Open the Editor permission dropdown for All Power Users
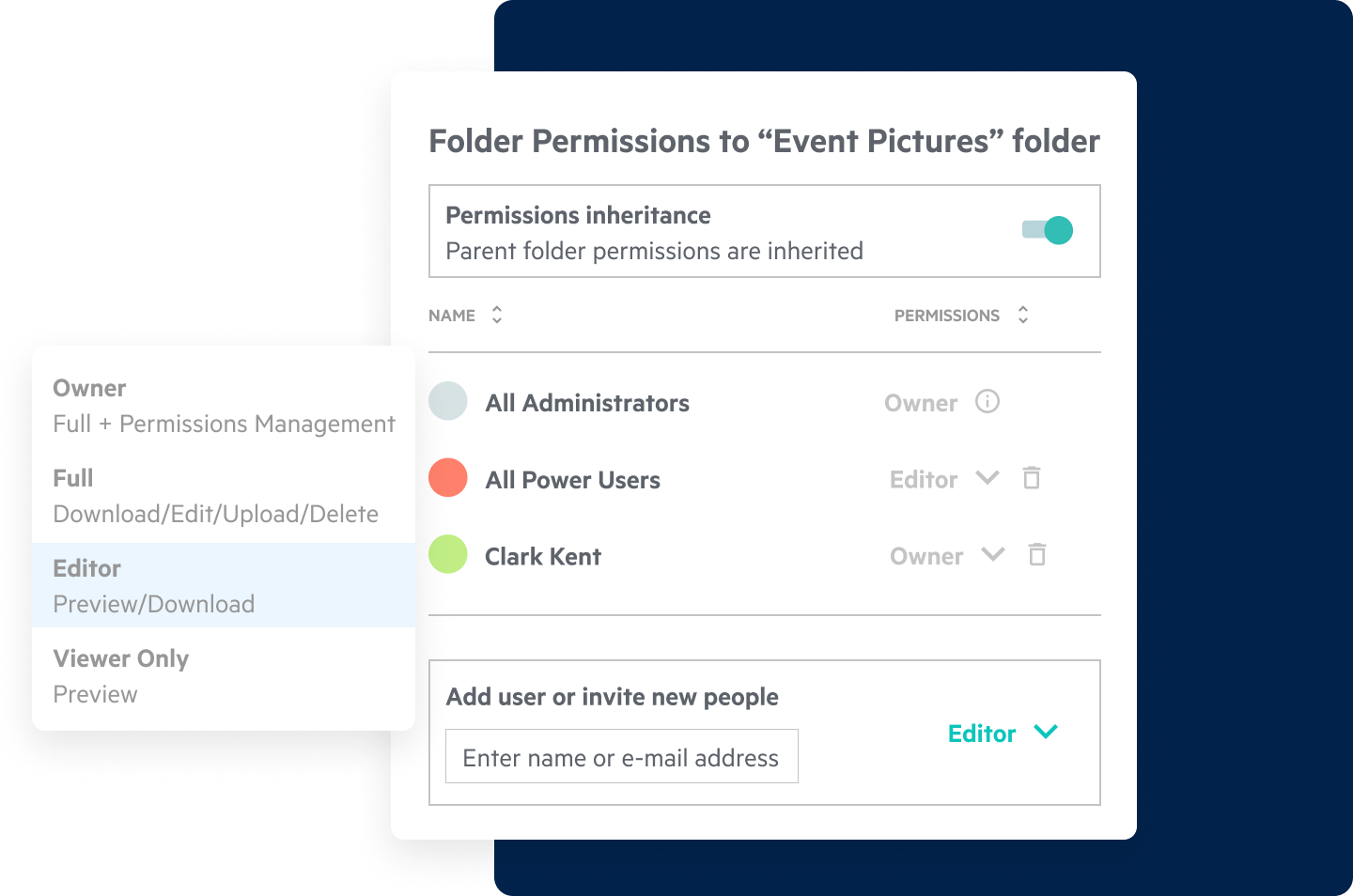Screen dimensions: 1353x896 point(986,478)
